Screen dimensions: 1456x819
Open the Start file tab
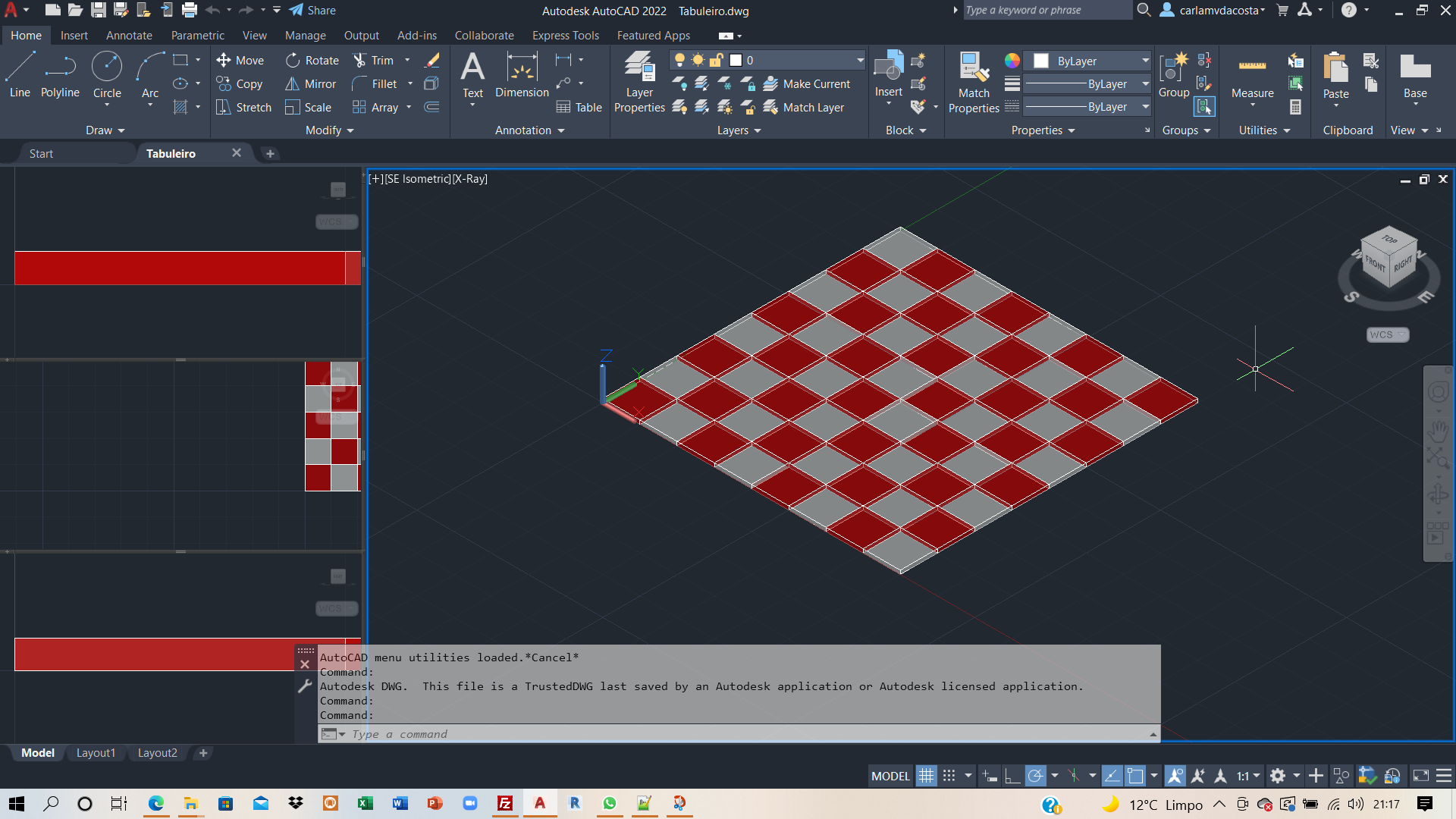coord(41,153)
